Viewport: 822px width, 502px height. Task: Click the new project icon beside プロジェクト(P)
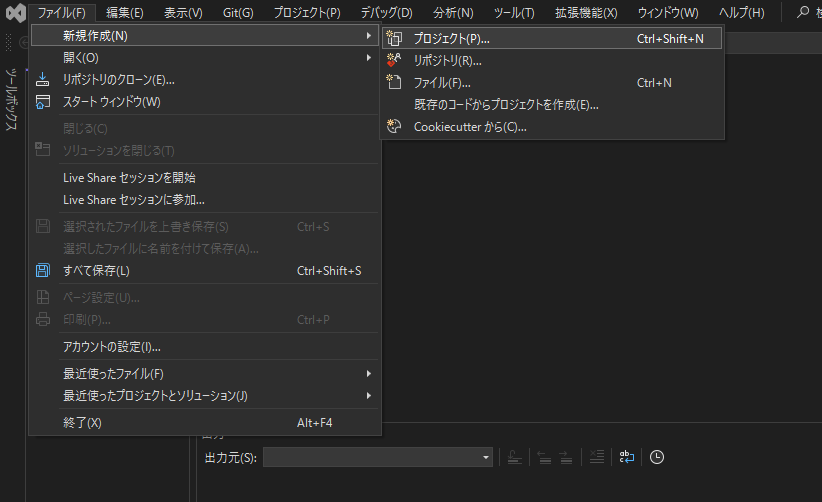point(394,38)
